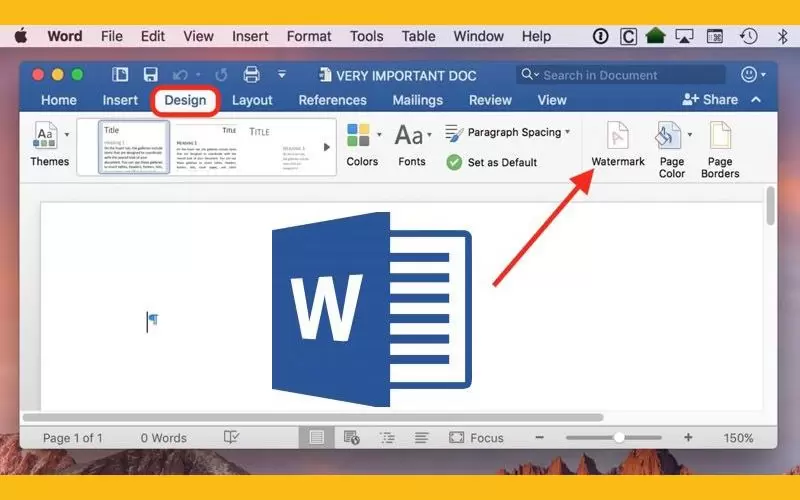This screenshot has width=800, height=500.
Task: Click the Fonts Aa icon
Action: (x=409, y=135)
